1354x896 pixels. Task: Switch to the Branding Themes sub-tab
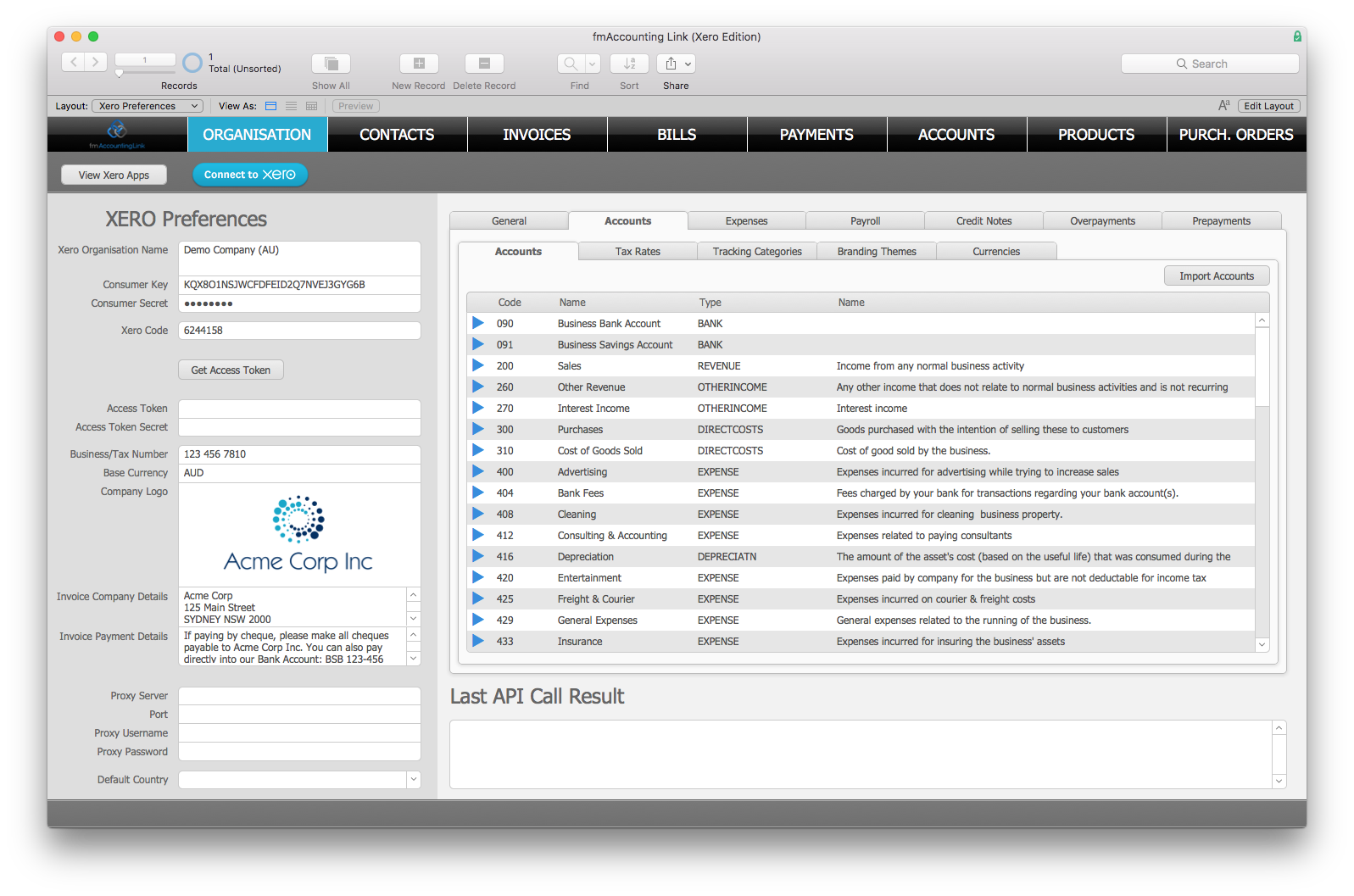coord(877,252)
